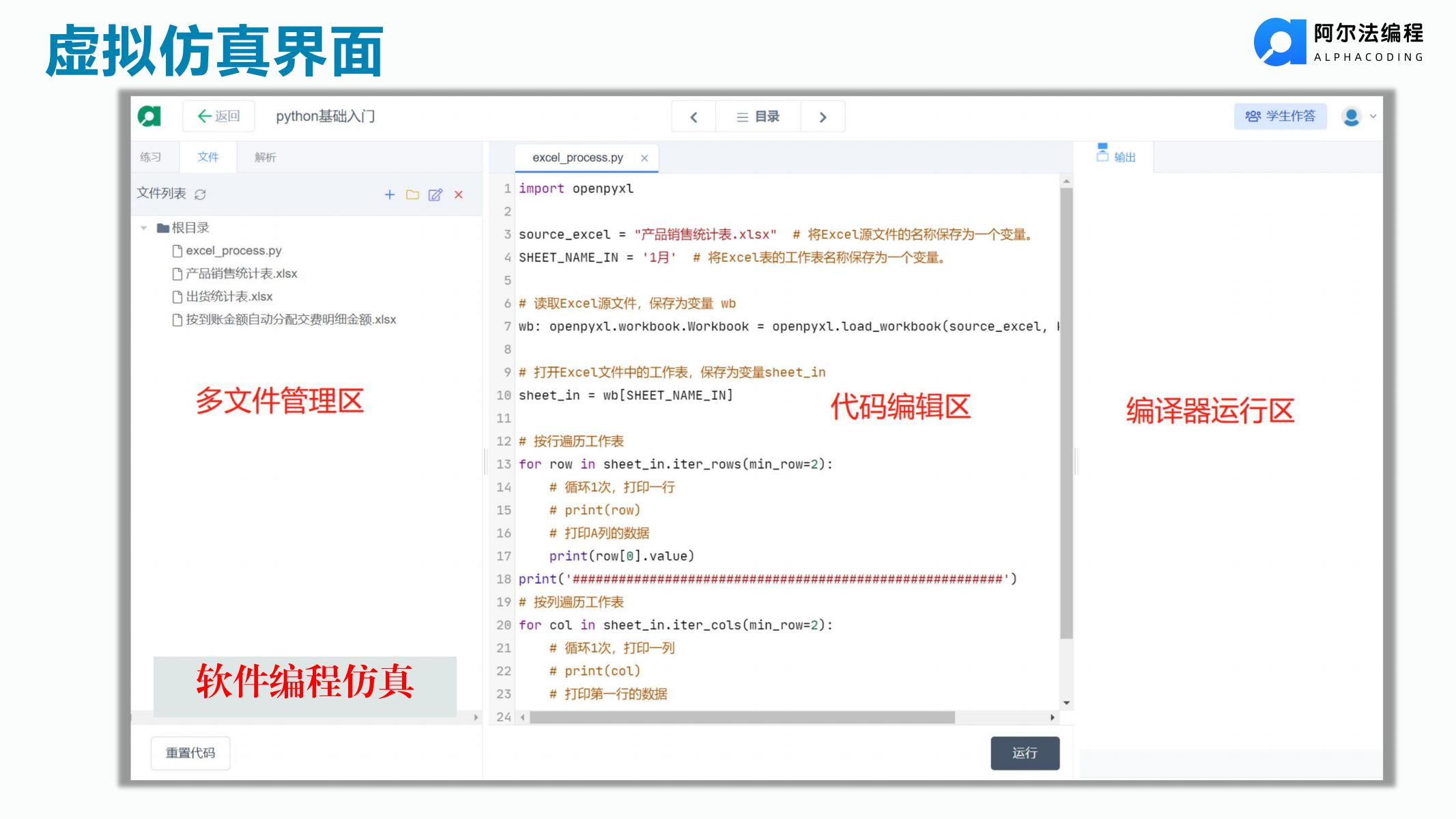Click the line 17 print(row[0].value) code
Viewport: 1456px width, 819px height.
(x=621, y=556)
